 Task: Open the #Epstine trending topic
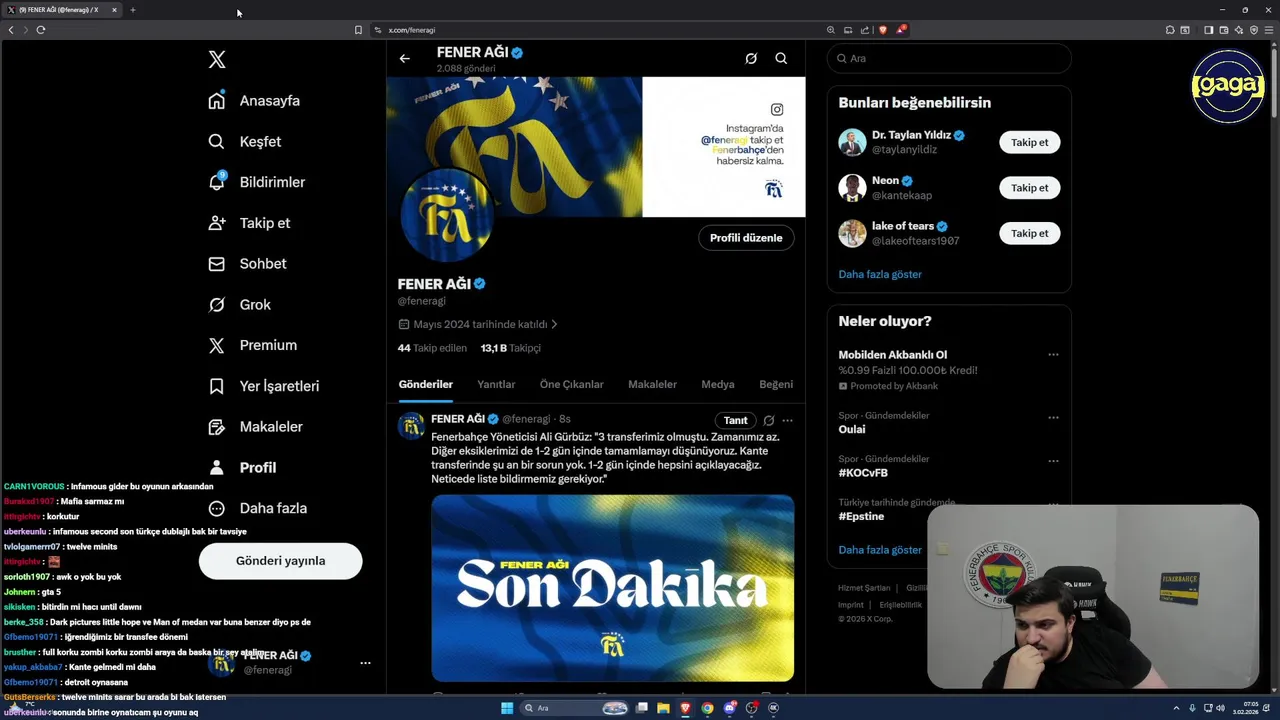coord(861,517)
